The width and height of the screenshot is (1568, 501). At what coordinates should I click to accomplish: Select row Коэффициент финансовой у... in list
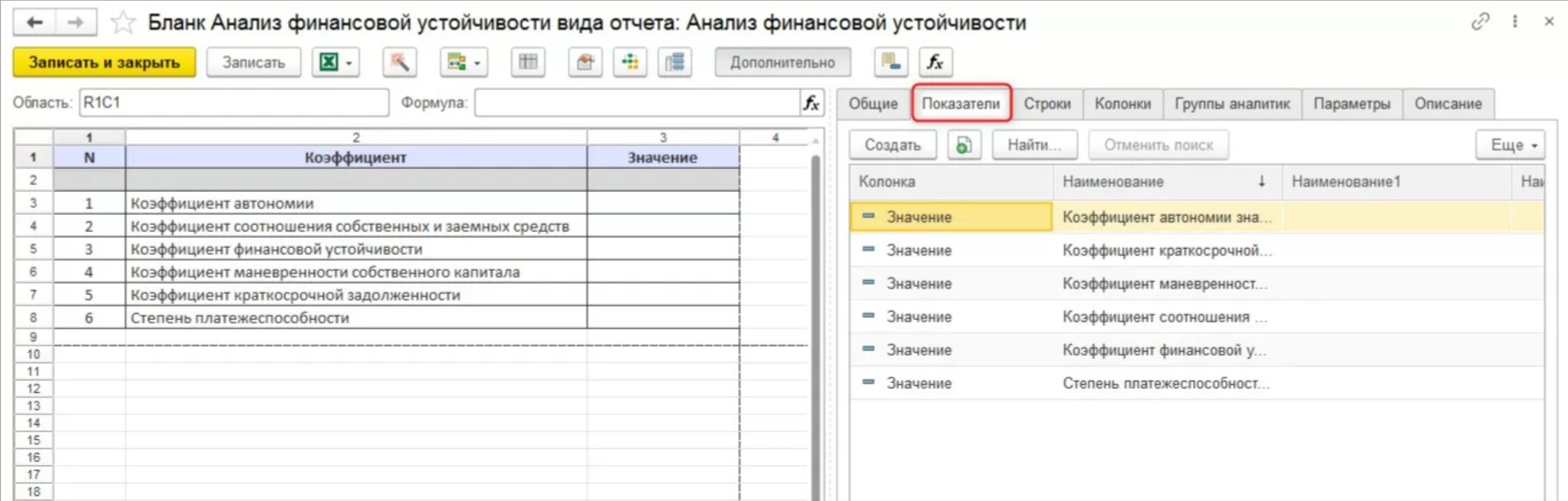pos(1197,350)
